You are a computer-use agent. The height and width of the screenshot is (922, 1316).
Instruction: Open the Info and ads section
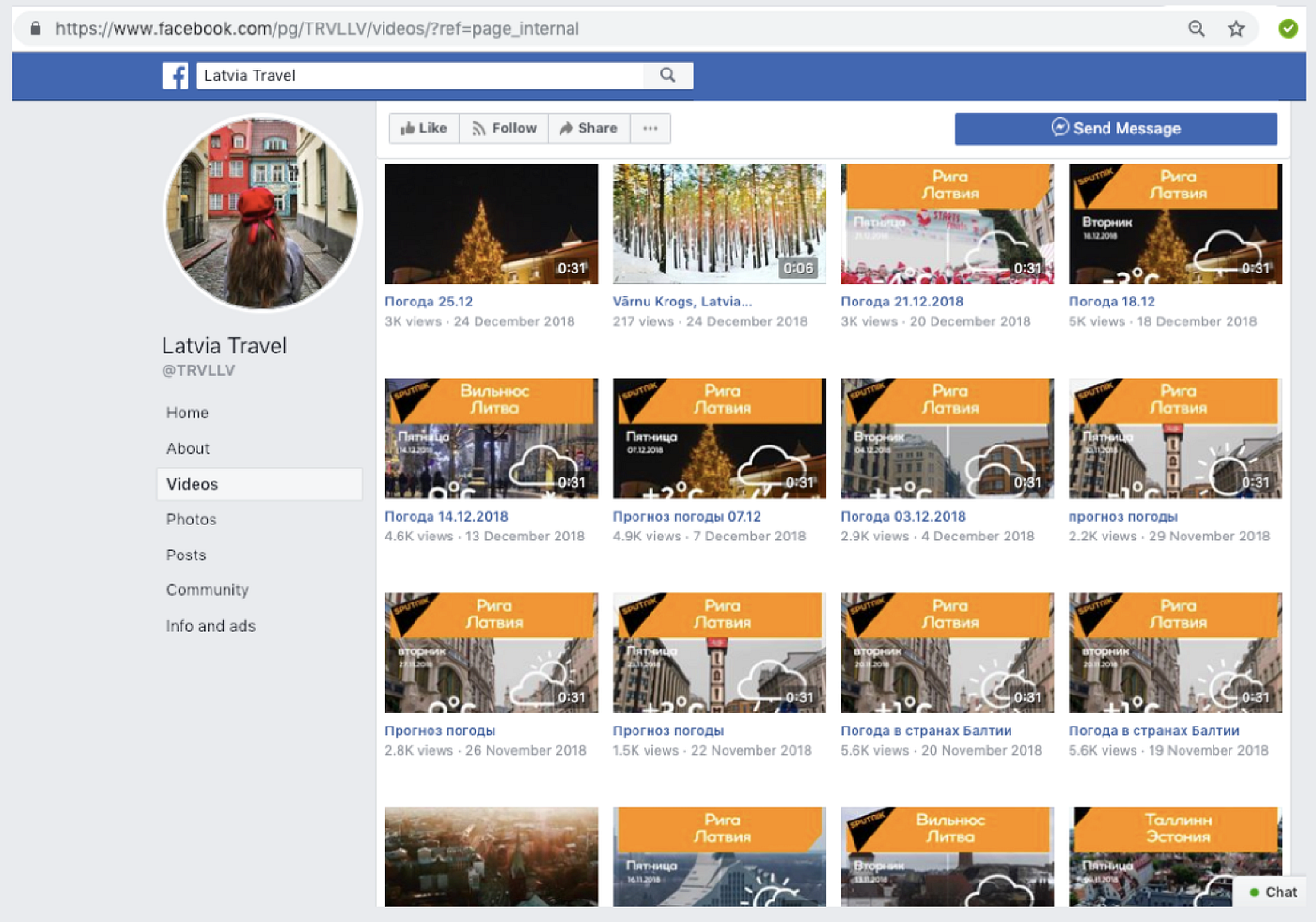coord(211,626)
